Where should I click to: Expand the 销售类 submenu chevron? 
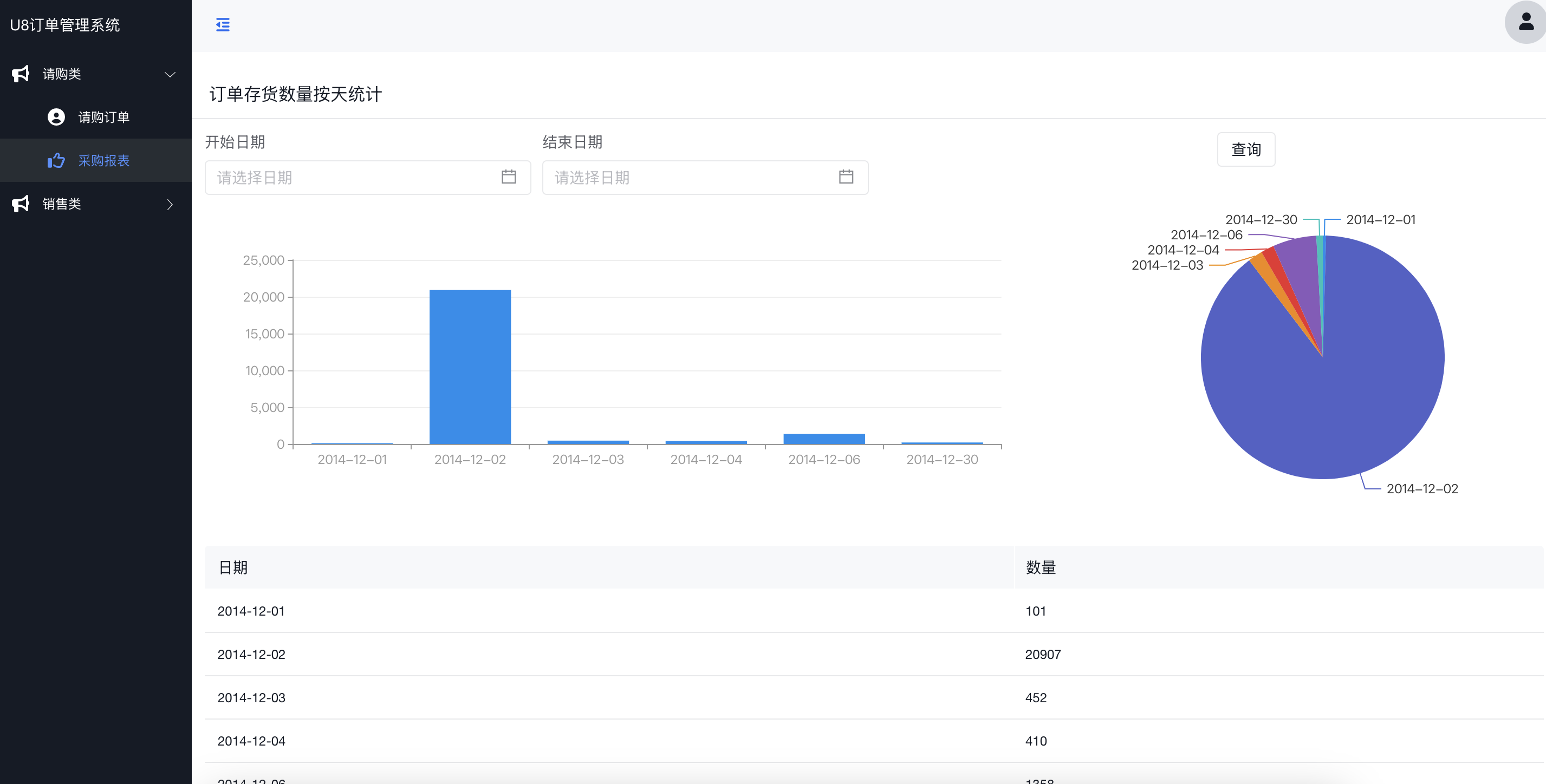pyautogui.click(x=170, y=205)
